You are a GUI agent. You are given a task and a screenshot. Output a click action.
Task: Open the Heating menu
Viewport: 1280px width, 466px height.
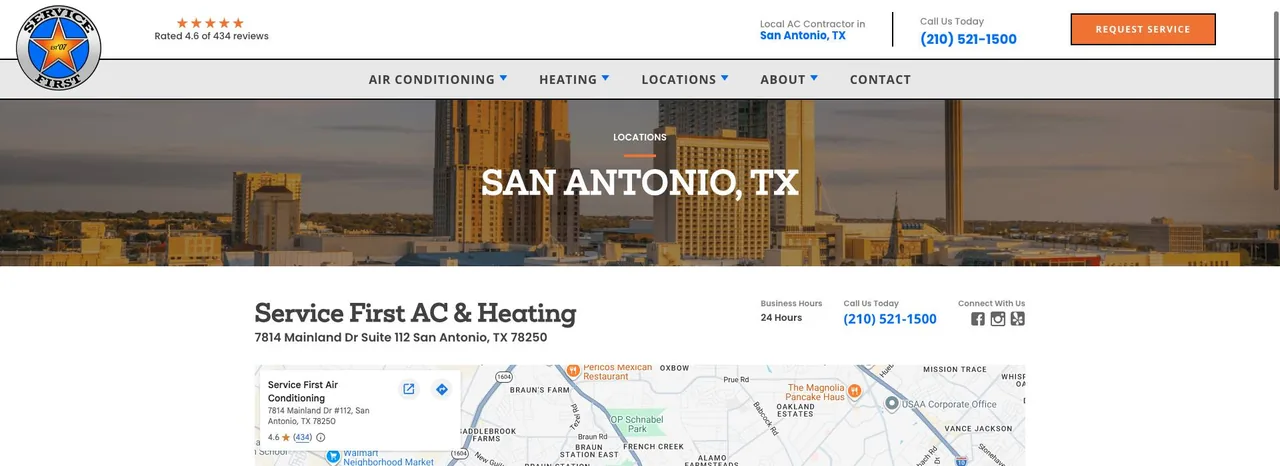(568, 79)
